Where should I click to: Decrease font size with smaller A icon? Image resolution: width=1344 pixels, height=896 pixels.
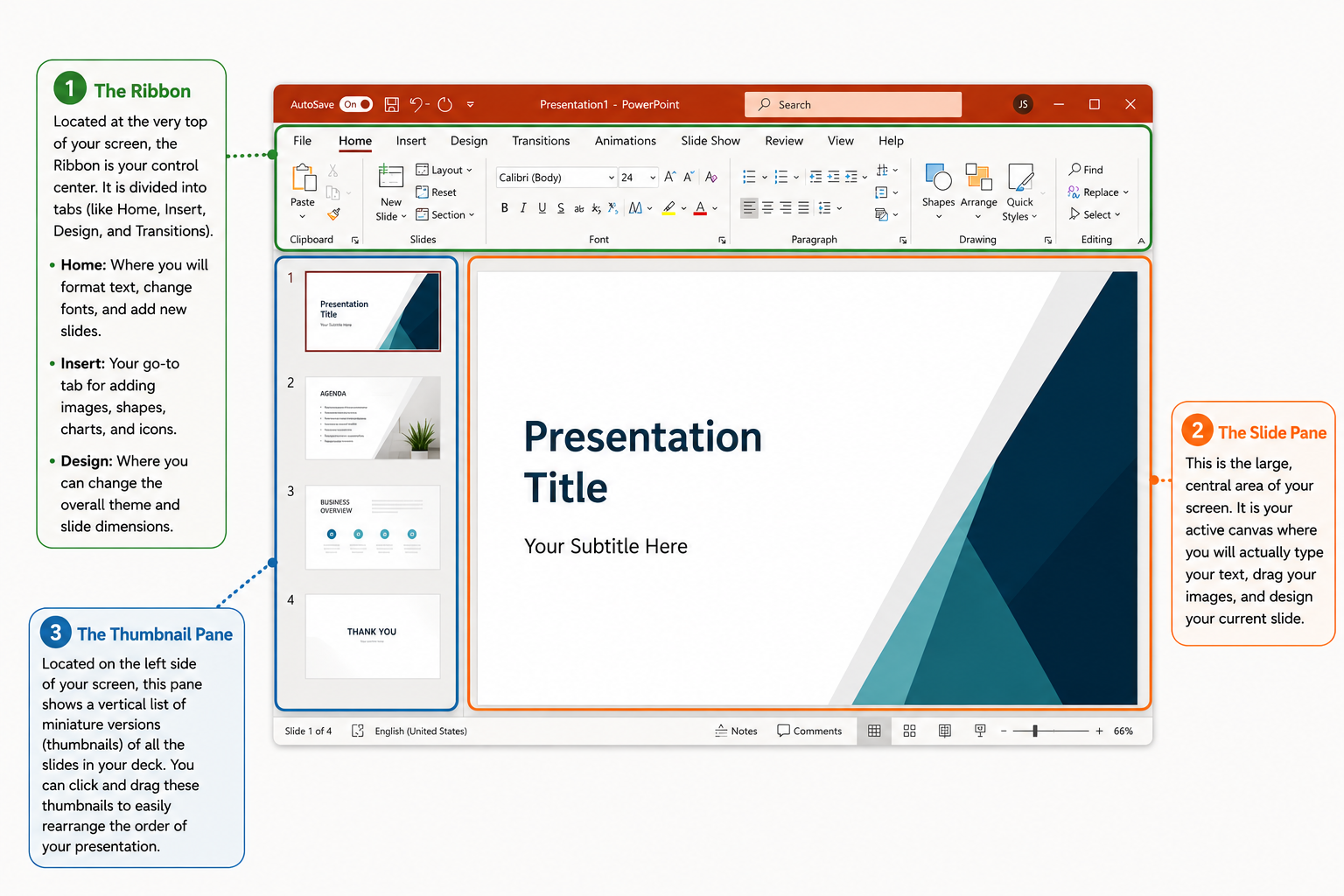[x=689, y=177]
